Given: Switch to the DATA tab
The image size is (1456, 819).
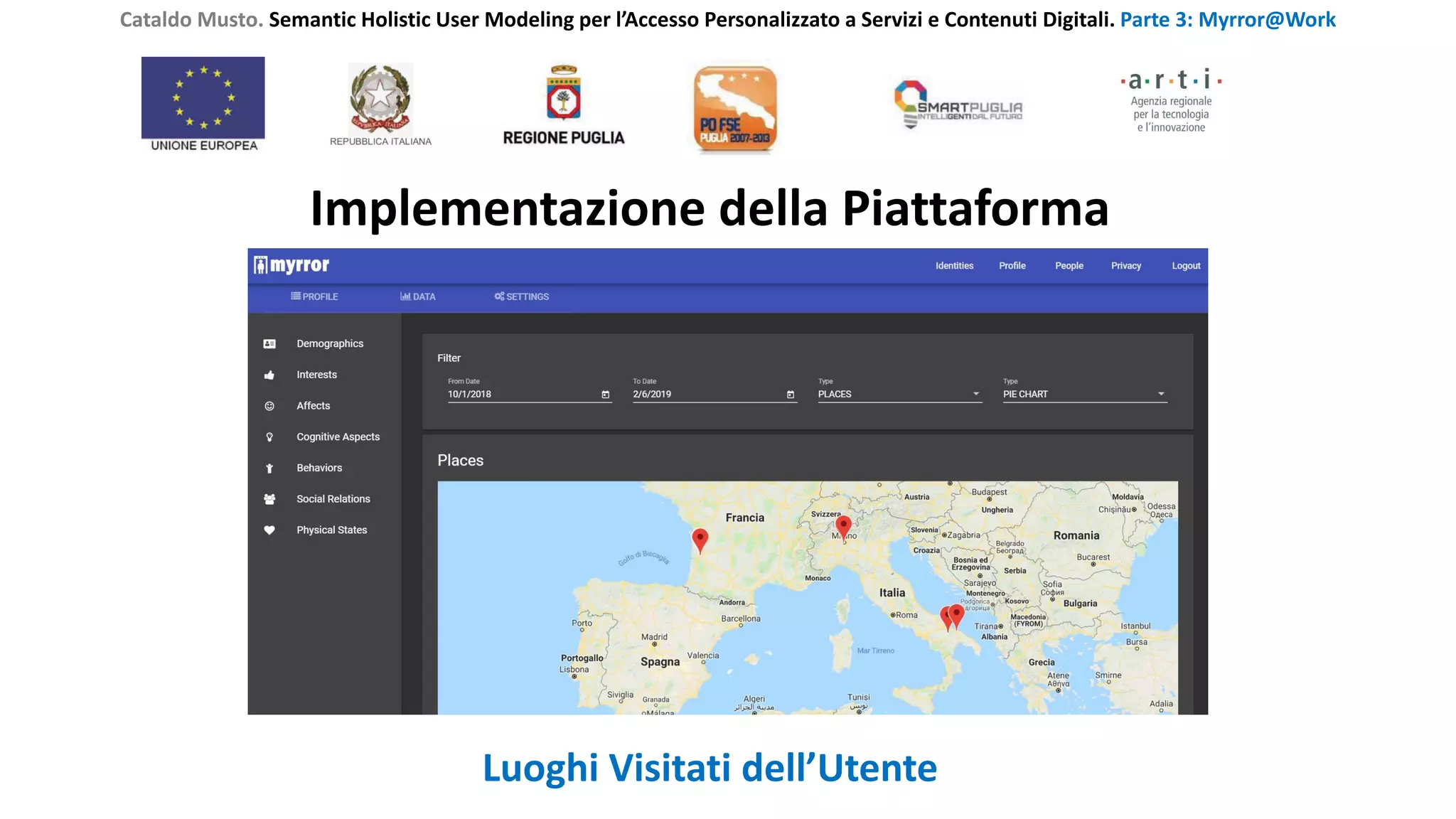Looking at the screenshot, I should click(417, 296).
